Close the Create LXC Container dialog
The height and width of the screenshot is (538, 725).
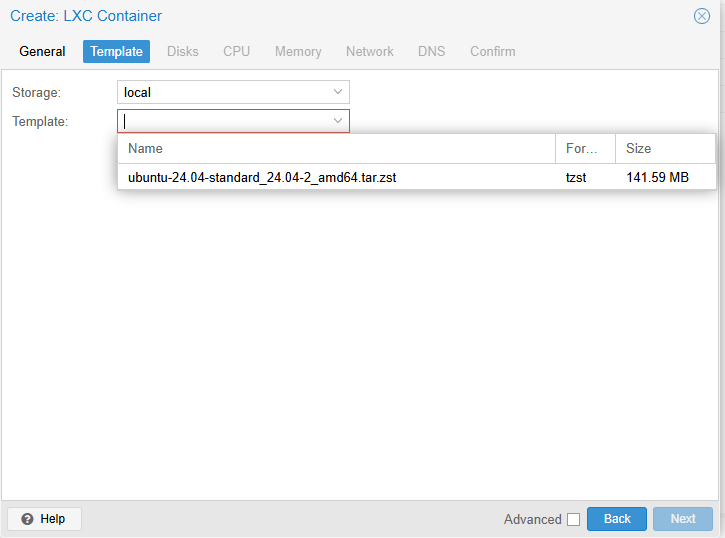[x=701, y=16]
